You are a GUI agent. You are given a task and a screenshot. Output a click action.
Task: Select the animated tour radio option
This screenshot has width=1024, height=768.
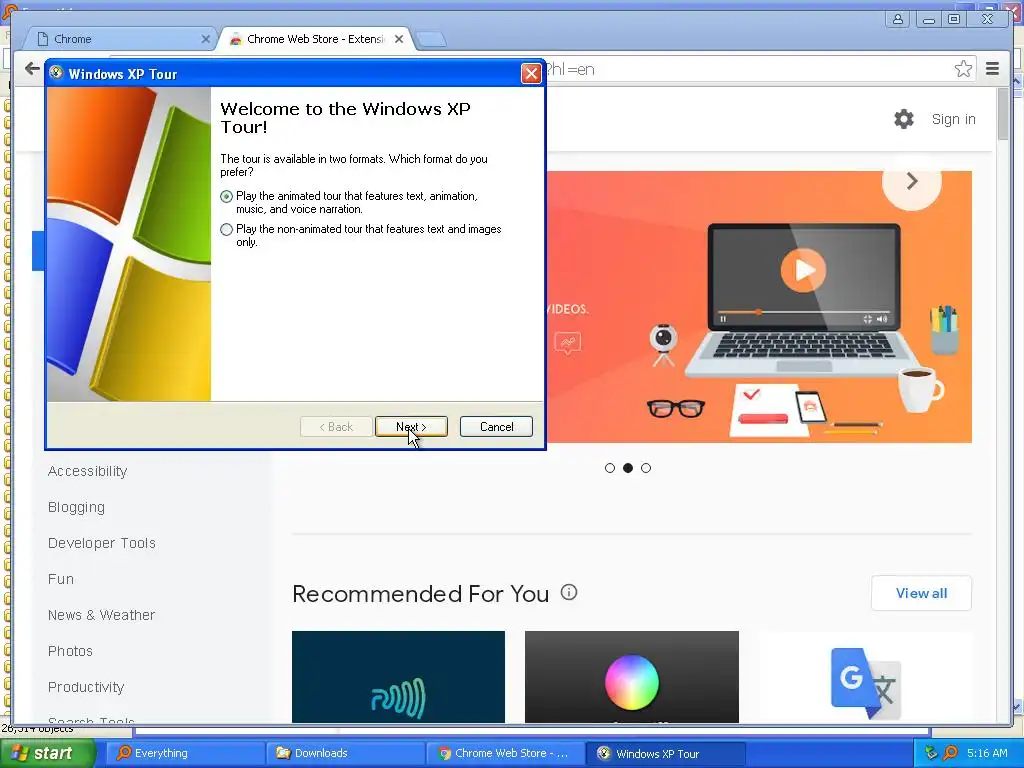227,196
